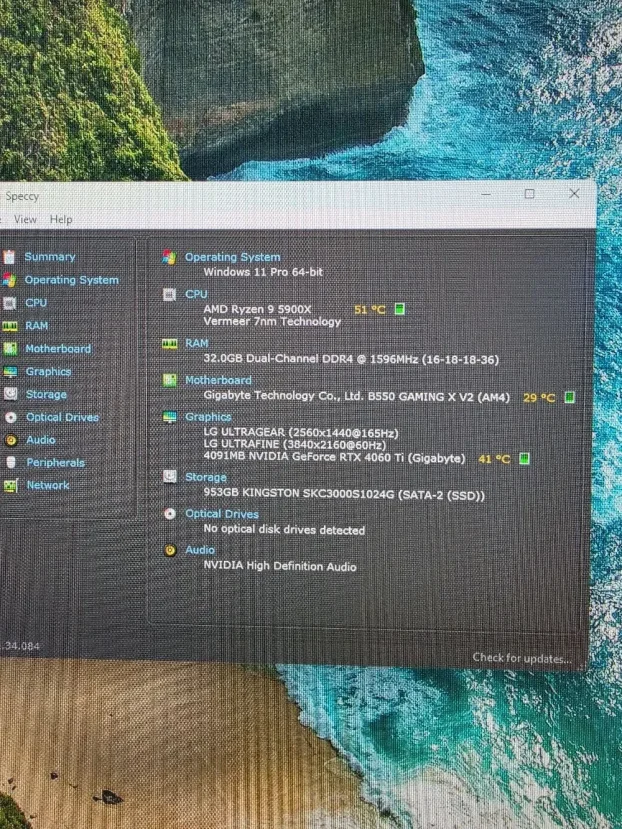Click 'No optical disk drives detected' text
Image resolution: width=622 pixels, height=829 pixels.
(284, 530)
